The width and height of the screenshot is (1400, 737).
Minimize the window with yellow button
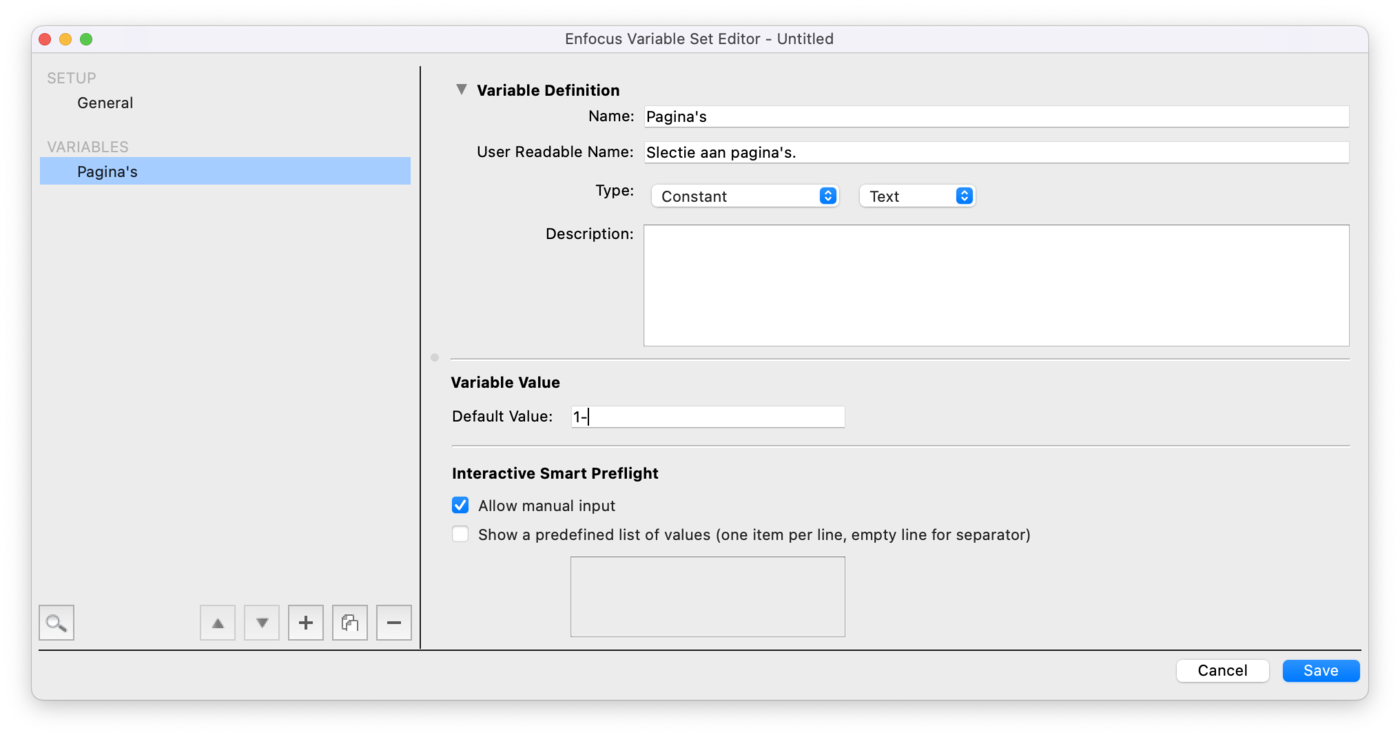(65, 39)
